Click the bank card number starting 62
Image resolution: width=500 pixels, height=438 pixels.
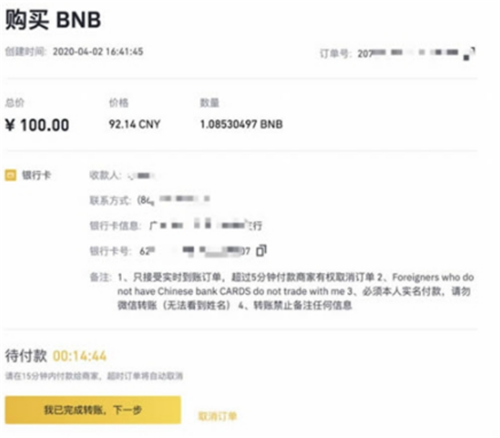[195, 251]
